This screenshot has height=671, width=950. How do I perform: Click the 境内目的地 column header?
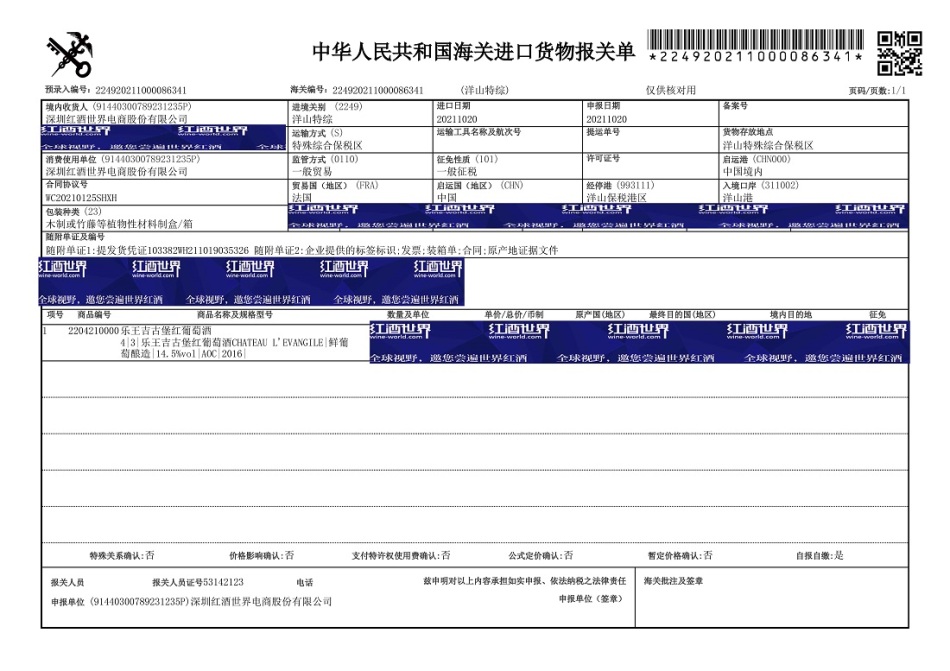tap(791, 315)
